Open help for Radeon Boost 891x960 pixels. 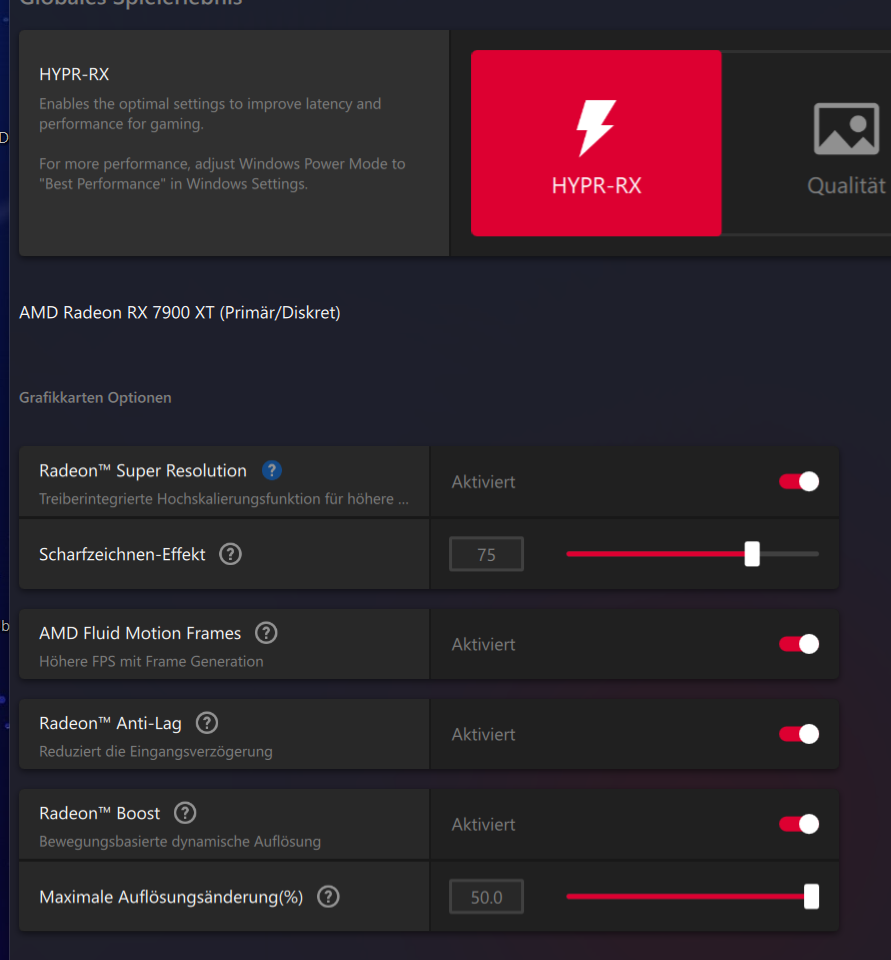(x=184, y=813)
